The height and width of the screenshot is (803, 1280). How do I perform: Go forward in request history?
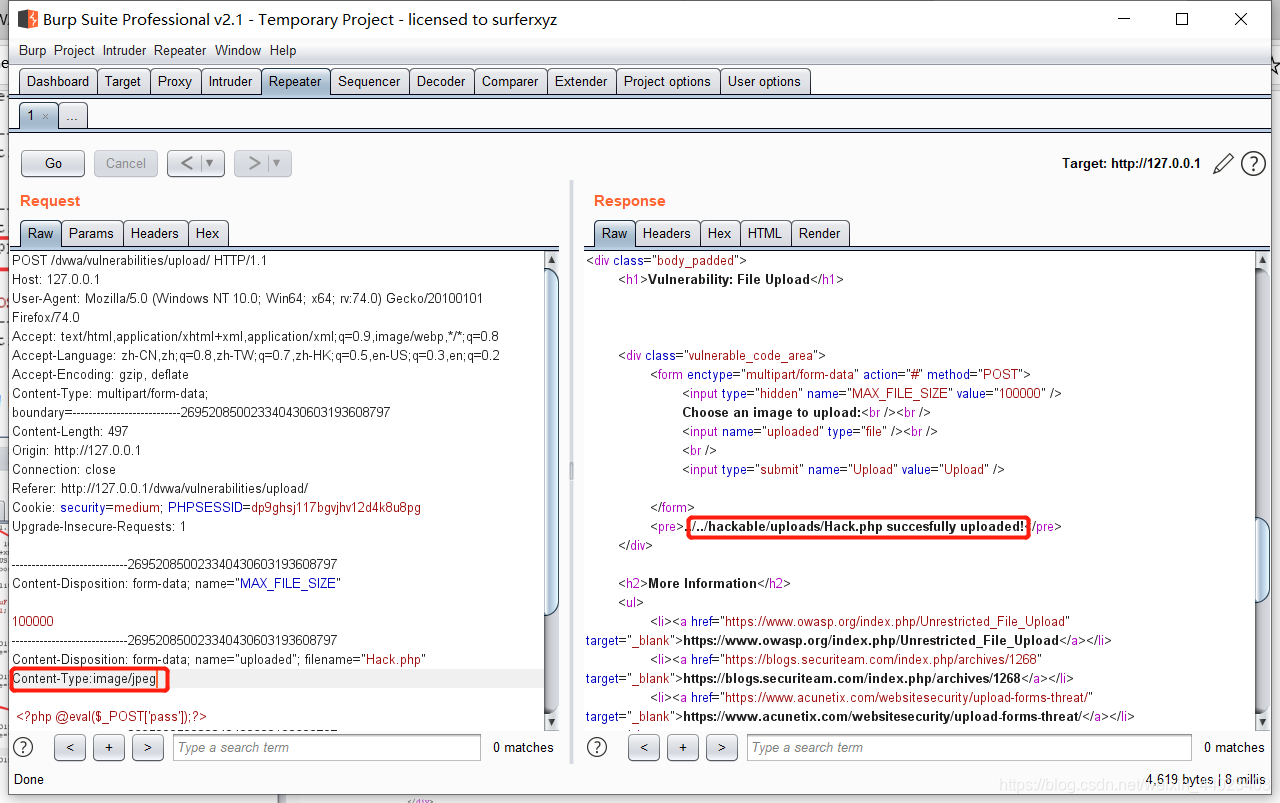(252, 163)
